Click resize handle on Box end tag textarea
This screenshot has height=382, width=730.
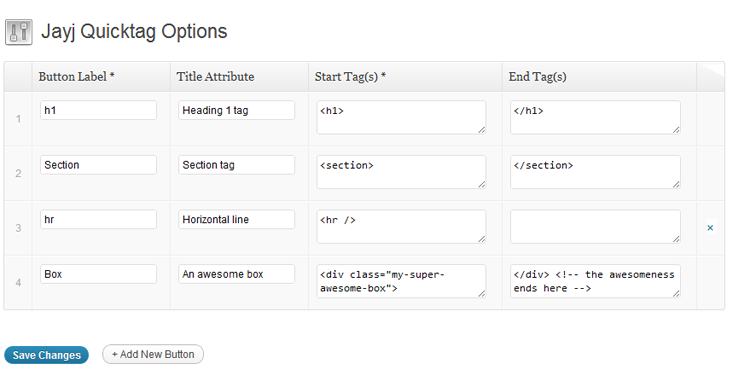click(x=676, y=294)
